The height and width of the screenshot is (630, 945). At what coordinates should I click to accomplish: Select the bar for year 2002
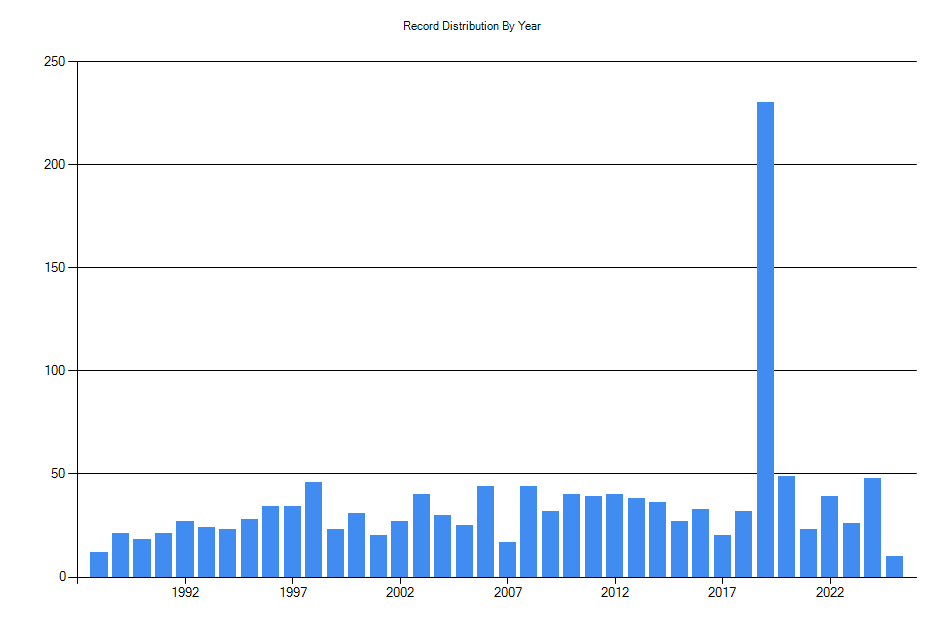click(400, 549)
